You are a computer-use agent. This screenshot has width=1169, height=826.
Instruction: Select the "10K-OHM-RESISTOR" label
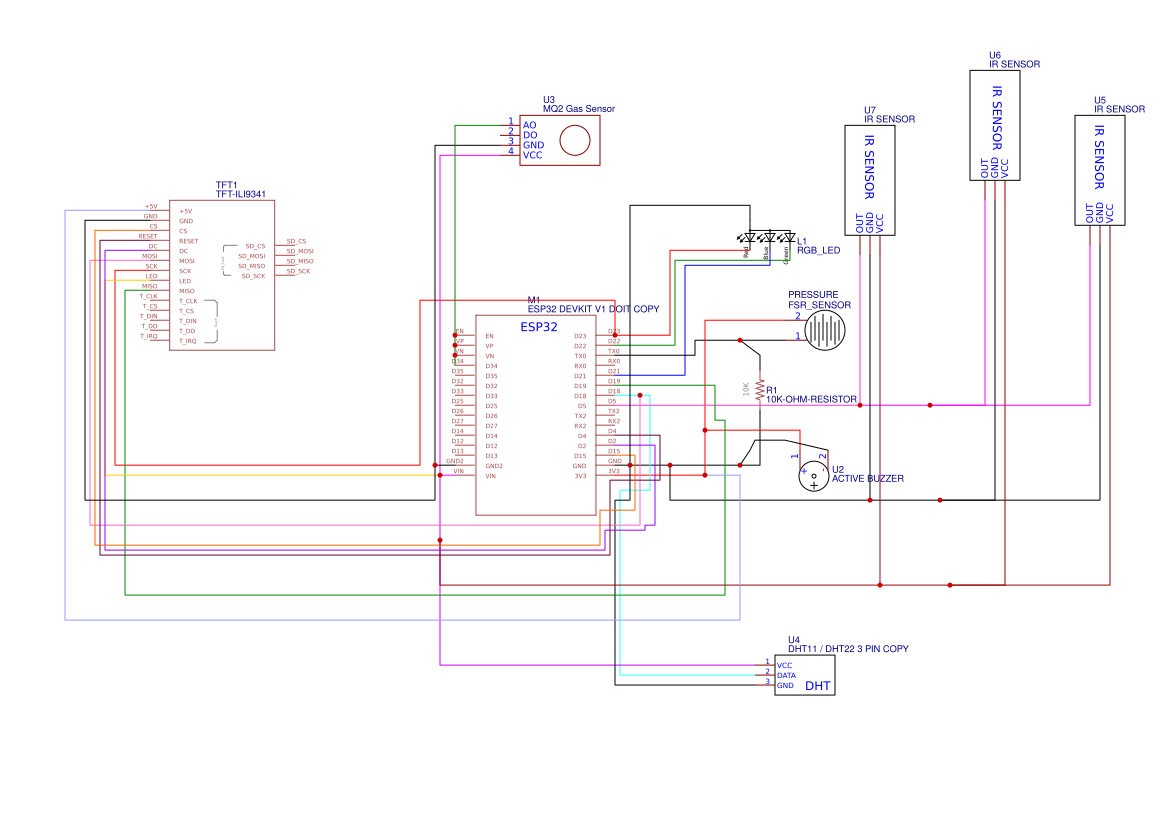click(811, 400)
